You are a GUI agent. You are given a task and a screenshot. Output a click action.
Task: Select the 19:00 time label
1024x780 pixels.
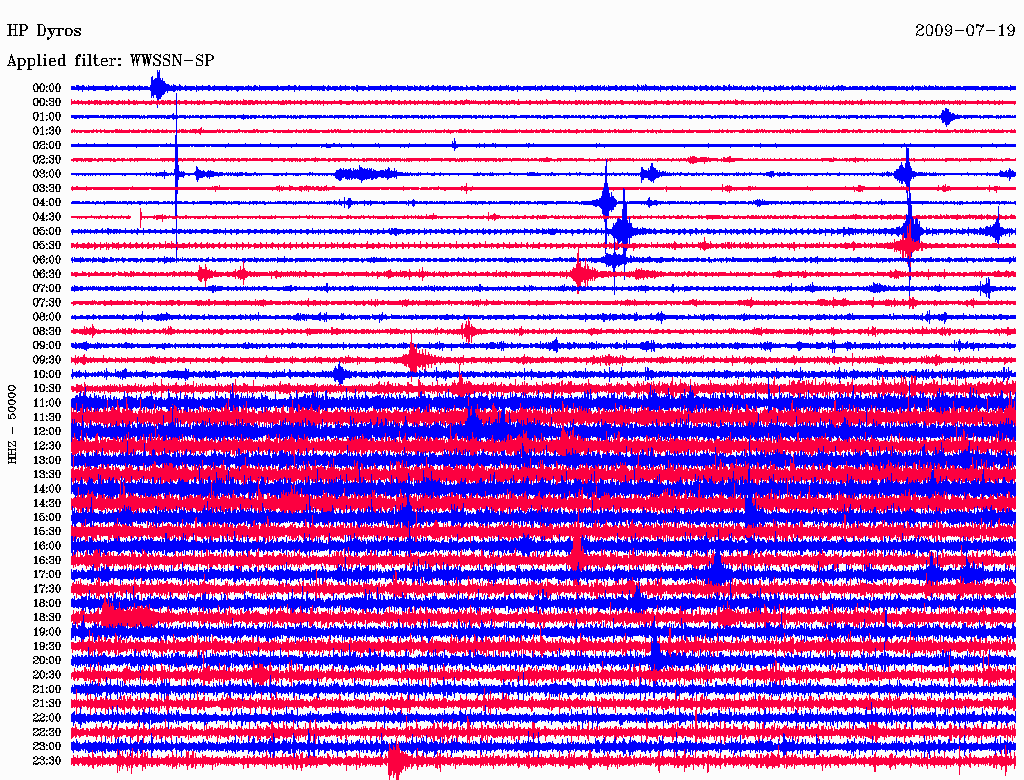46,632
